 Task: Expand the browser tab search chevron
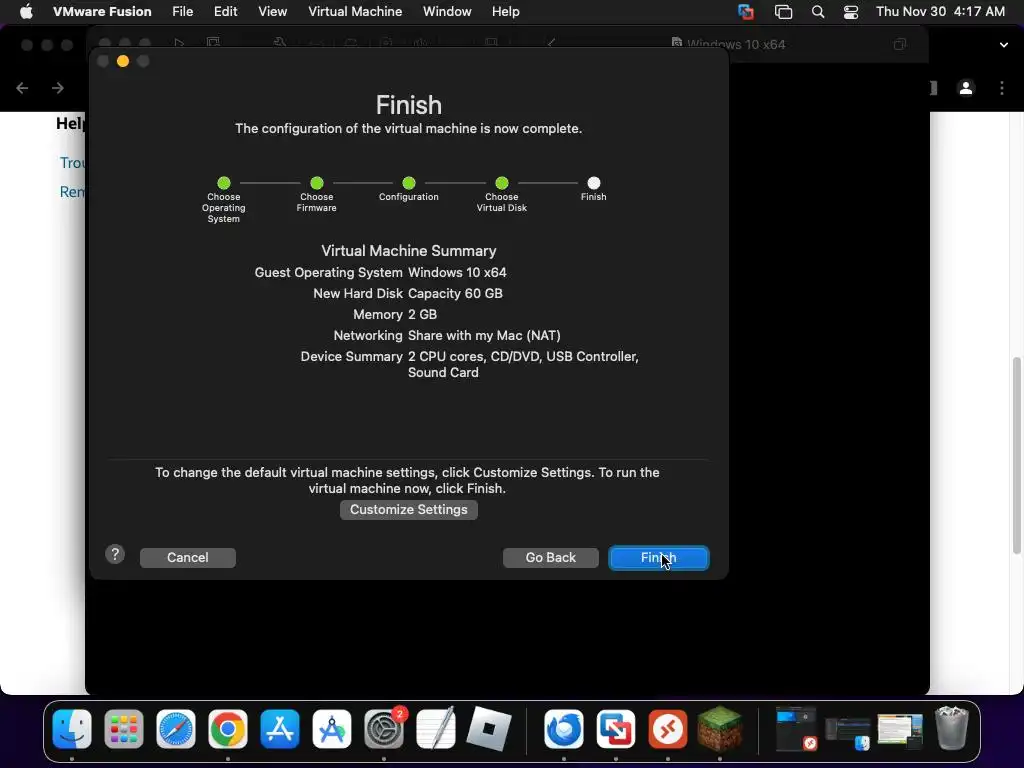point(1003,45)
